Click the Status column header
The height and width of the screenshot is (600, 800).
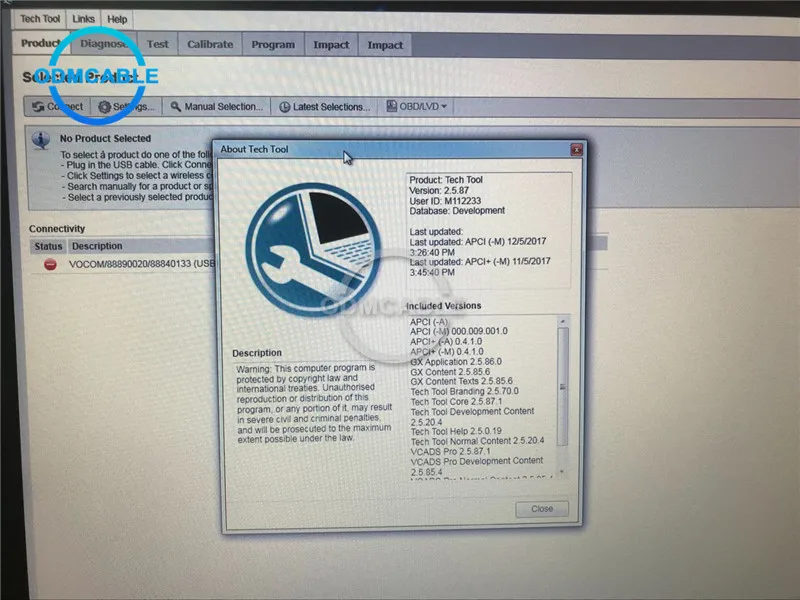click(48, 246)
